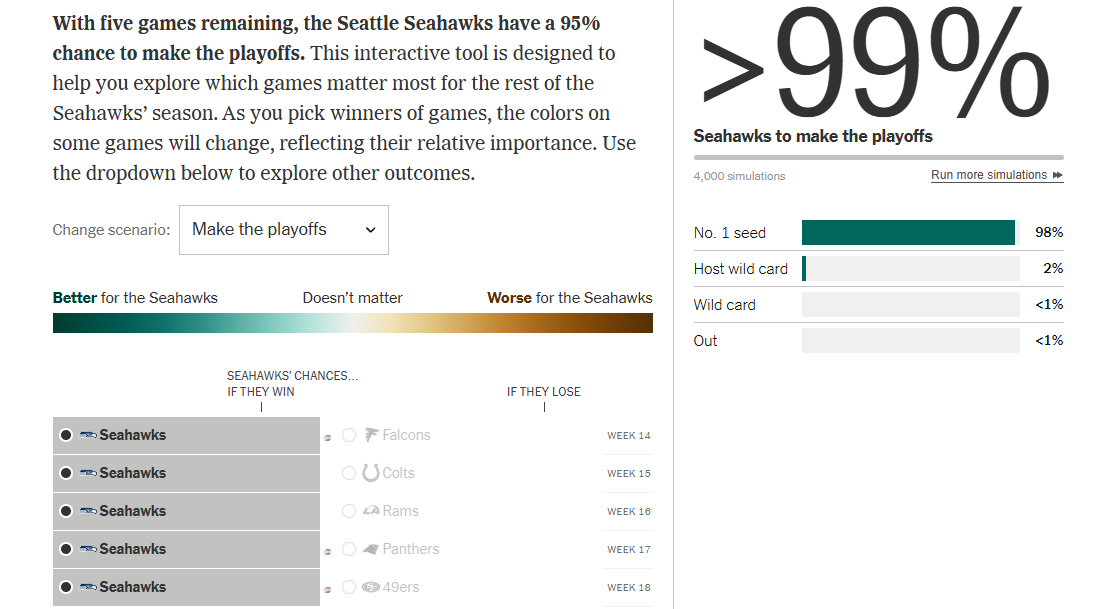Click the No. 1 seed green bar
The image size is (1094, 609).
(x=908, y=233)
